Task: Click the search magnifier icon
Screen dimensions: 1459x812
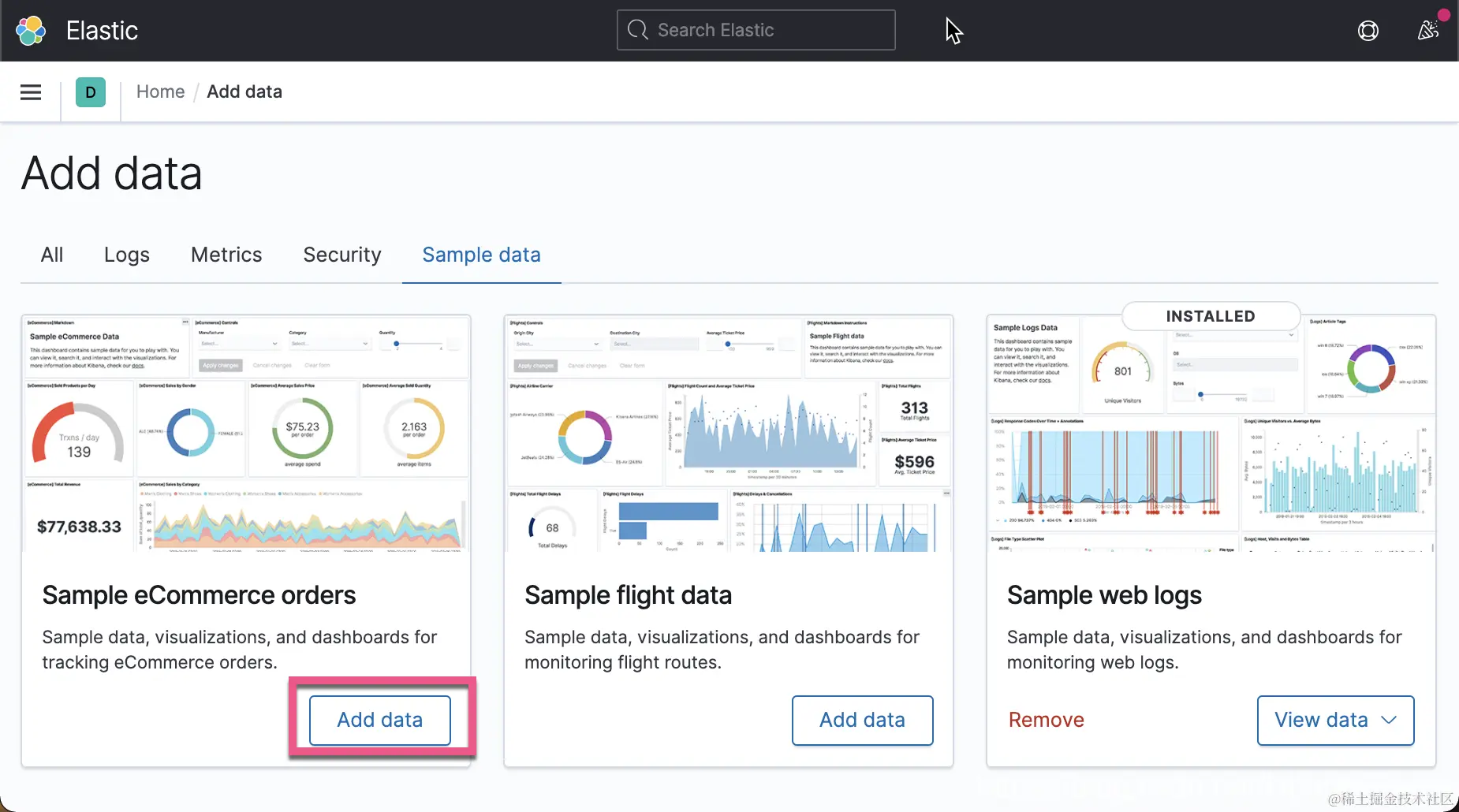Action: [x=637, y=30]
